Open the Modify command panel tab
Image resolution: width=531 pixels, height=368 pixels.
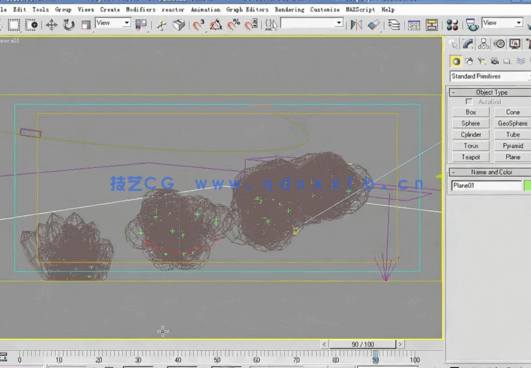pyautogui.click(x=468, y=44)
